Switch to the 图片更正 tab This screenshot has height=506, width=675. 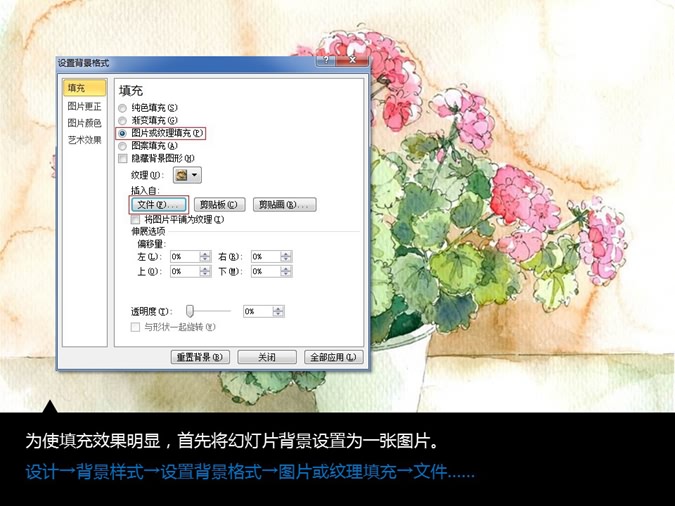[x=84, y=106]
